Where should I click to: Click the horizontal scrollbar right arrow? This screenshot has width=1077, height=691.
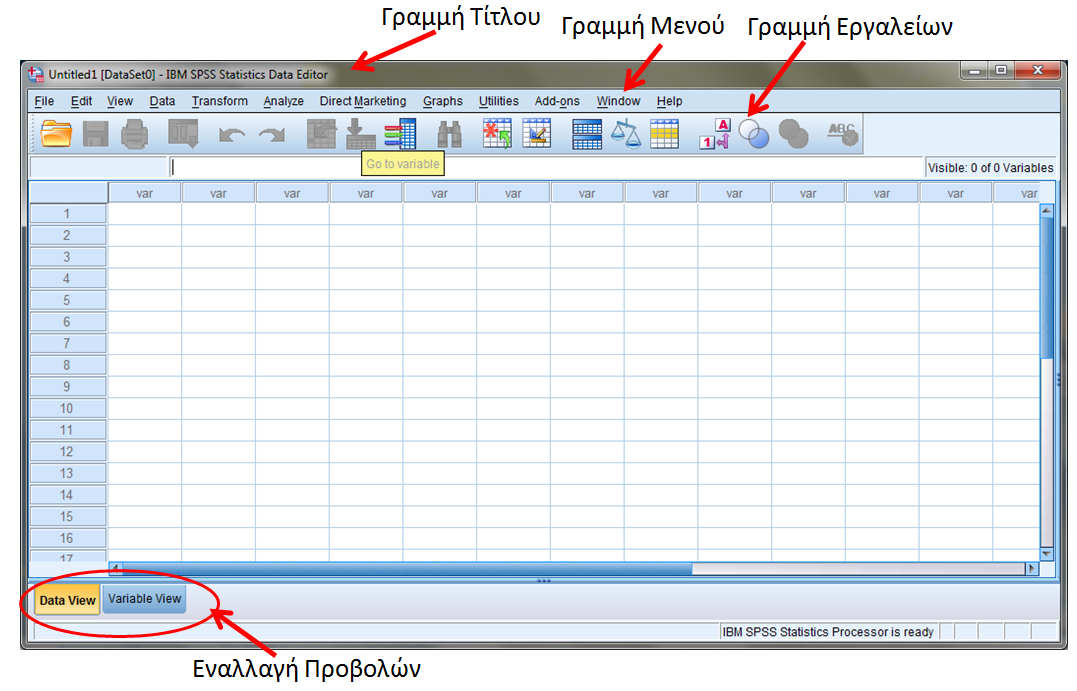[1031, 568]
